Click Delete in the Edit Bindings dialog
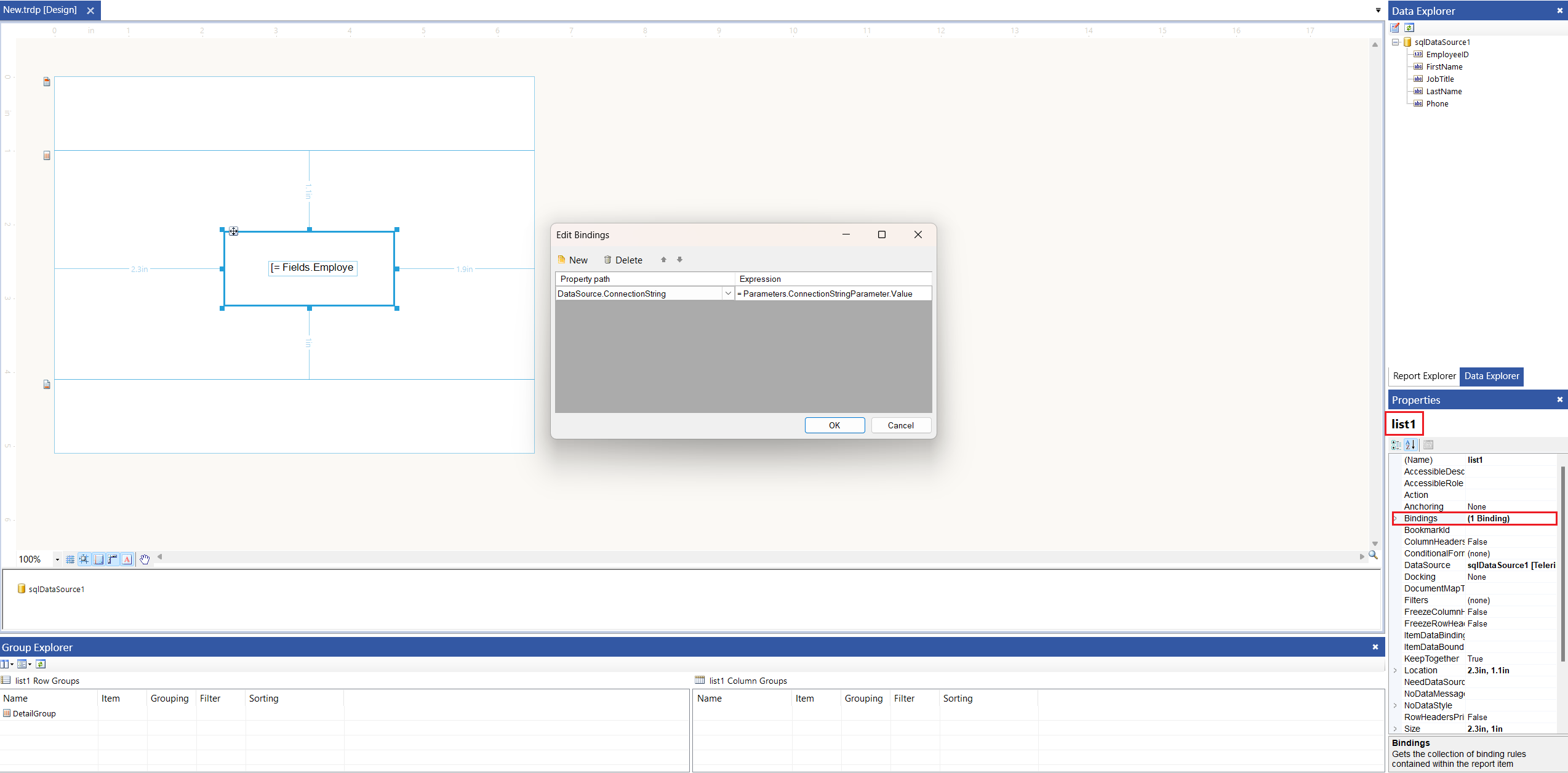The height and width of the screenshot is (773, 1568). 623,260
